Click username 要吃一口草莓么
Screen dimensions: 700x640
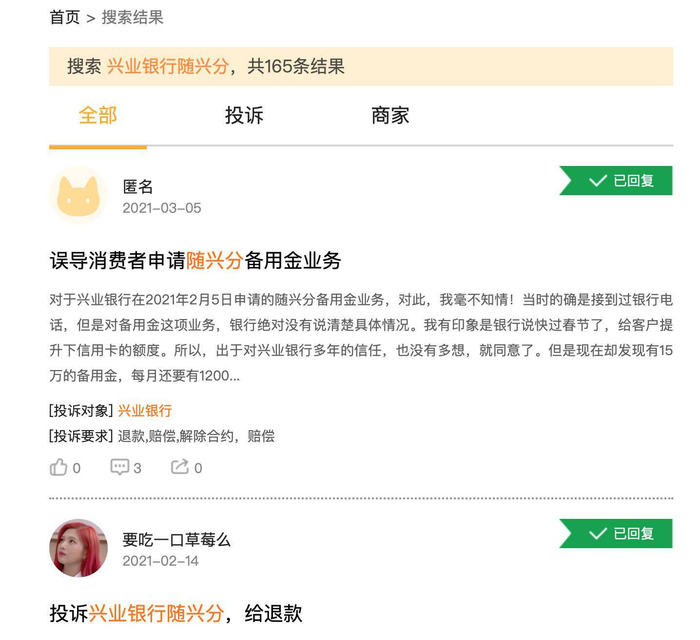click(176, 539)
